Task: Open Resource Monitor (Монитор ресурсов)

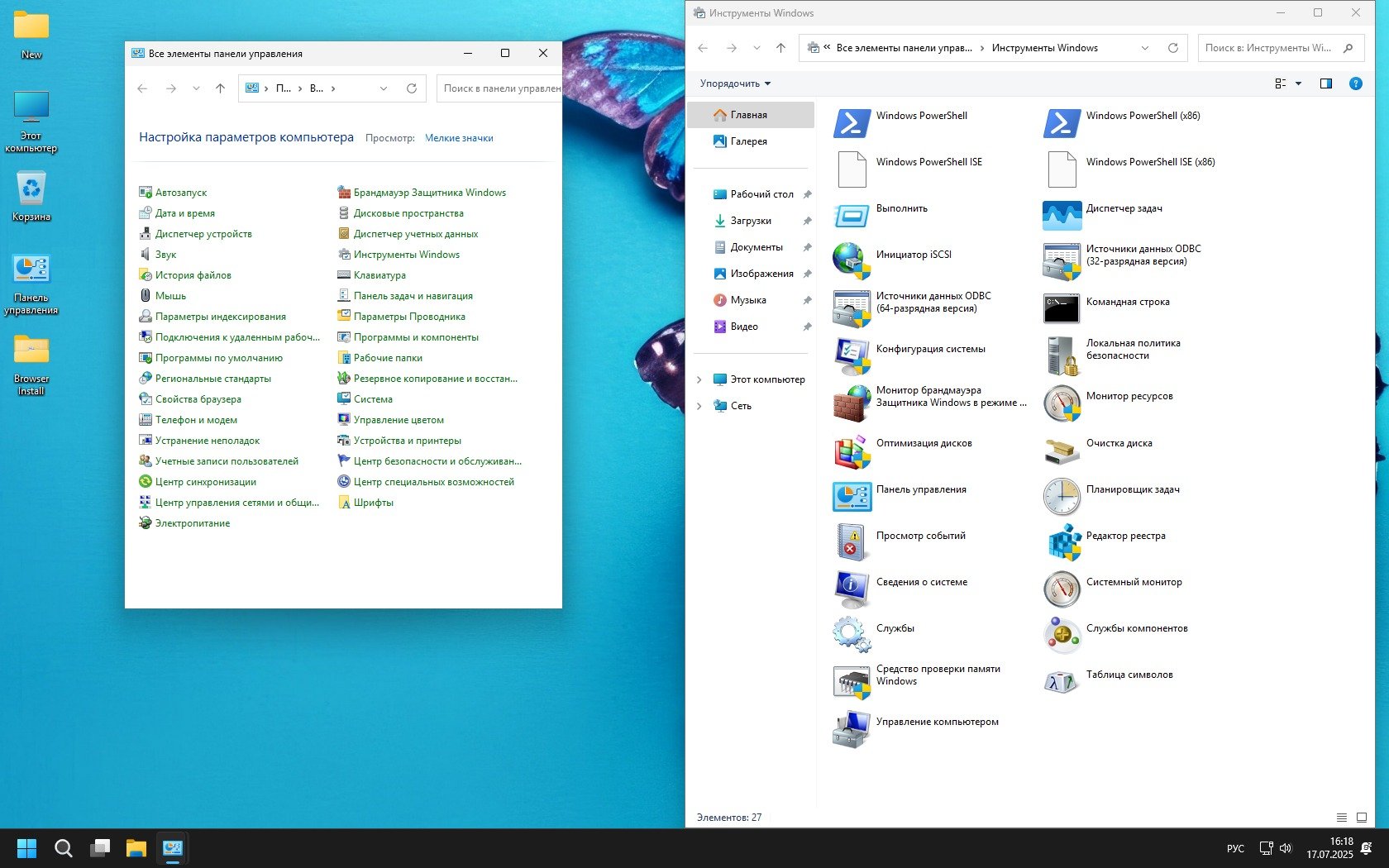Action: coord(1062,403)
